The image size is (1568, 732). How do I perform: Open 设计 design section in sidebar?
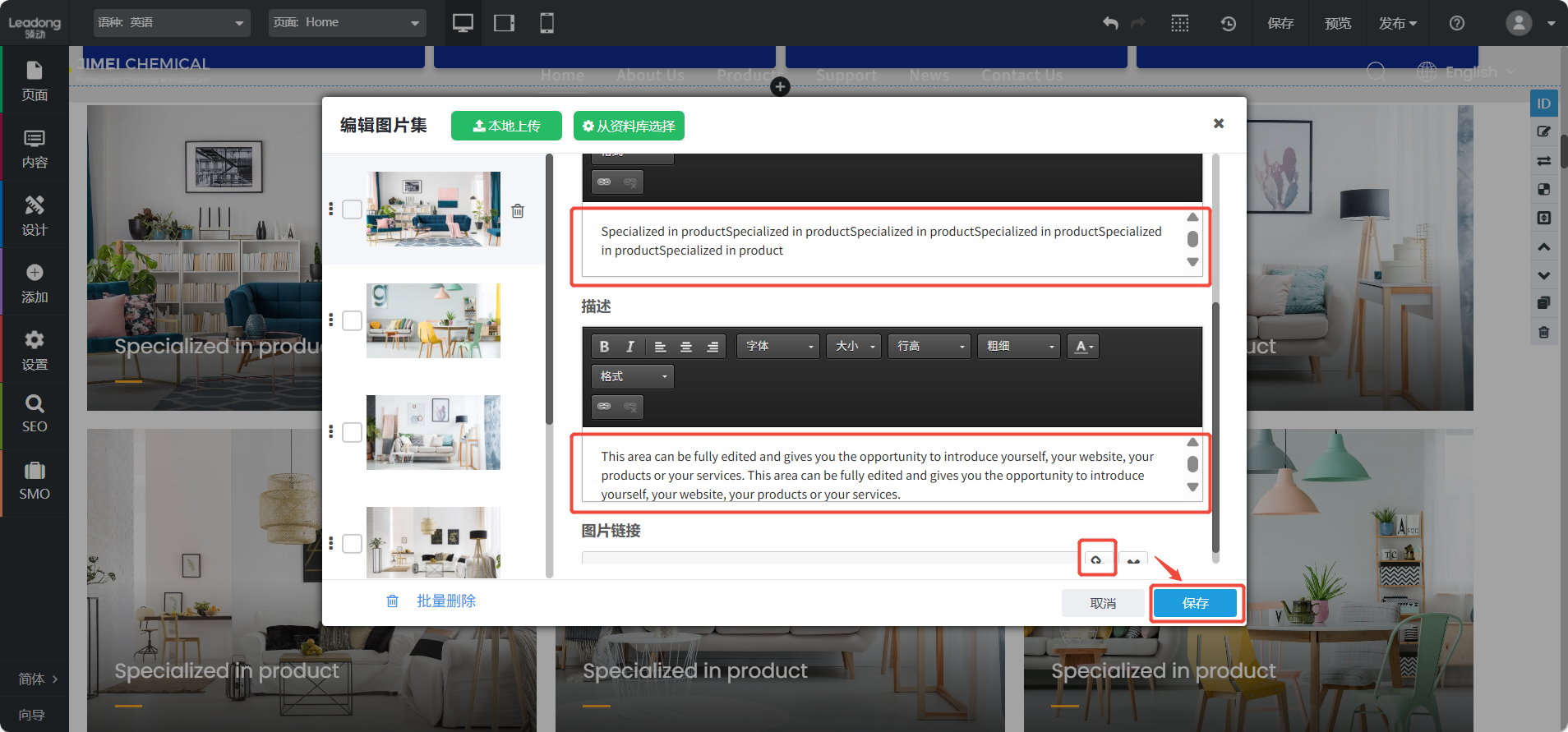(x=35, y=216)
